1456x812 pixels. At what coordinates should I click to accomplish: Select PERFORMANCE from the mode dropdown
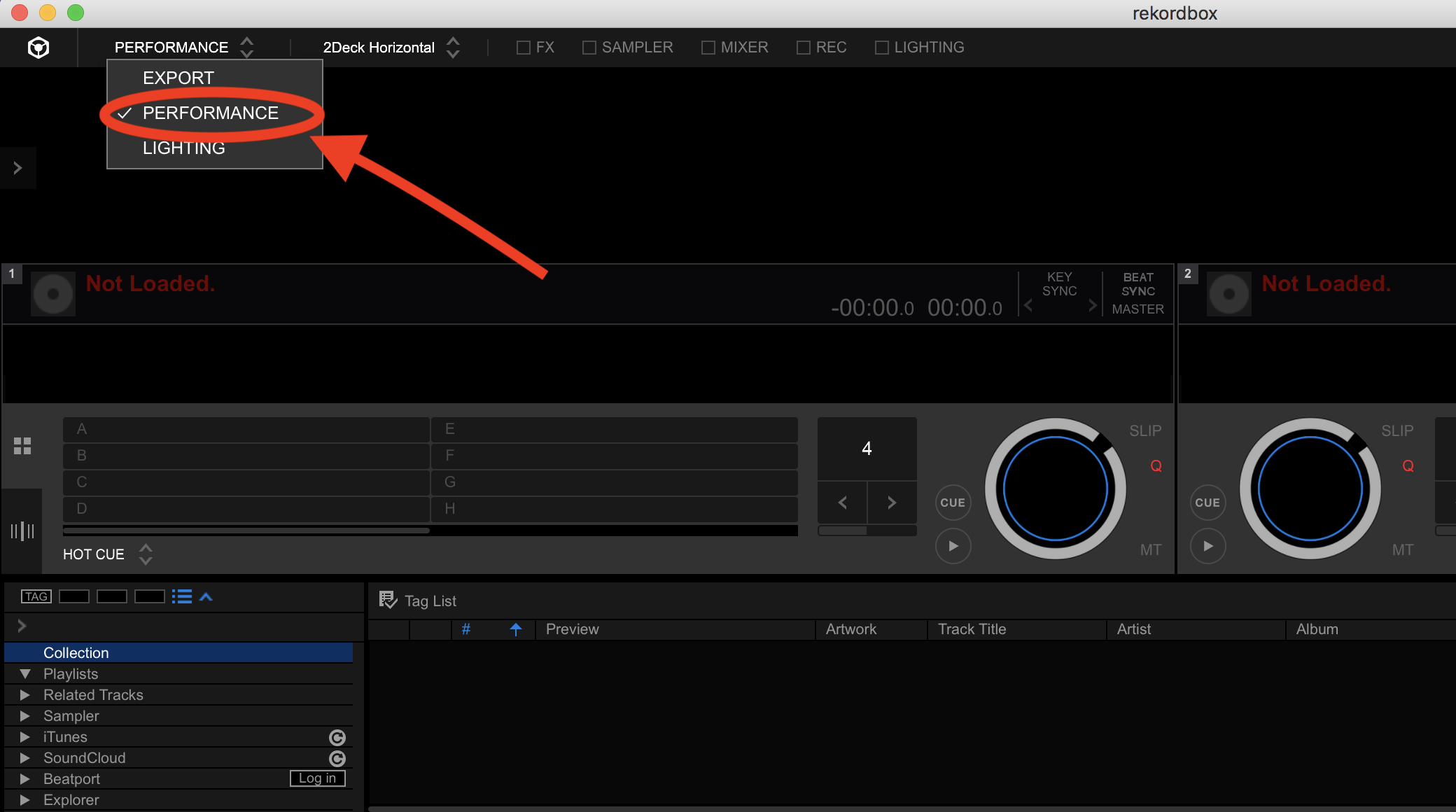(210, 112)
